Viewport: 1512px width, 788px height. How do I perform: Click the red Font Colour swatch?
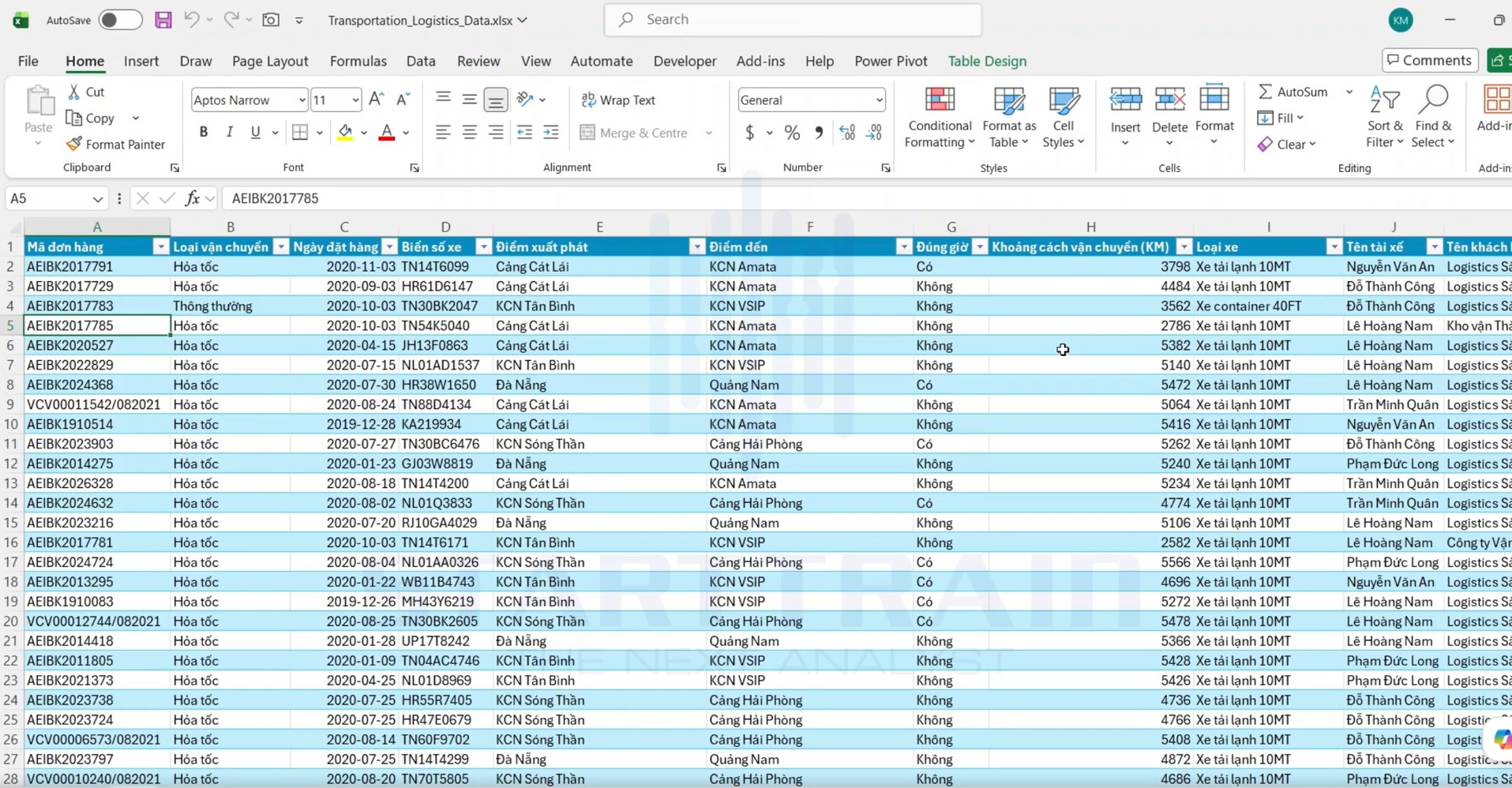tap(387, 133)
